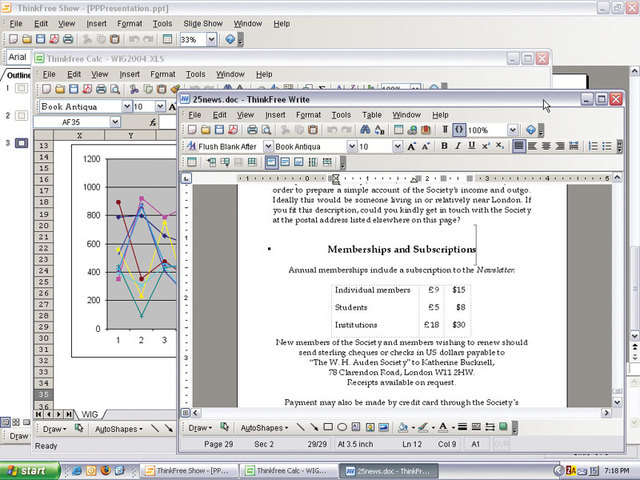Open Book Antiqua font dropdown in Write
The width and height of the screenshot is (640, 480).
coord(351,146)
